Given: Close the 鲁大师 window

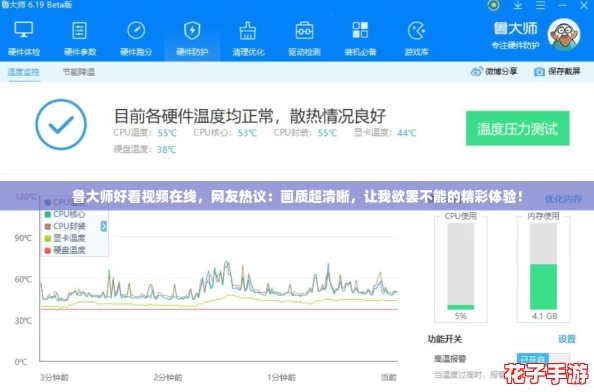Looking at the screenshot, I should click(584, 5).
